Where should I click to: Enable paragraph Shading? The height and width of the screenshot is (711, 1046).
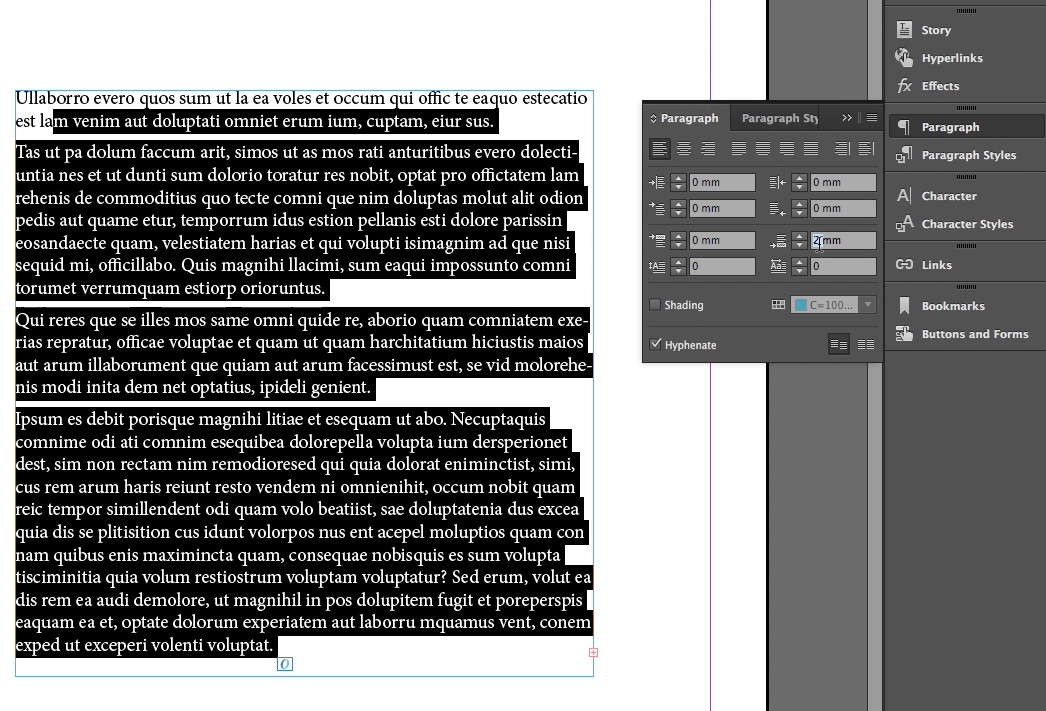click(x=657, y=305)
